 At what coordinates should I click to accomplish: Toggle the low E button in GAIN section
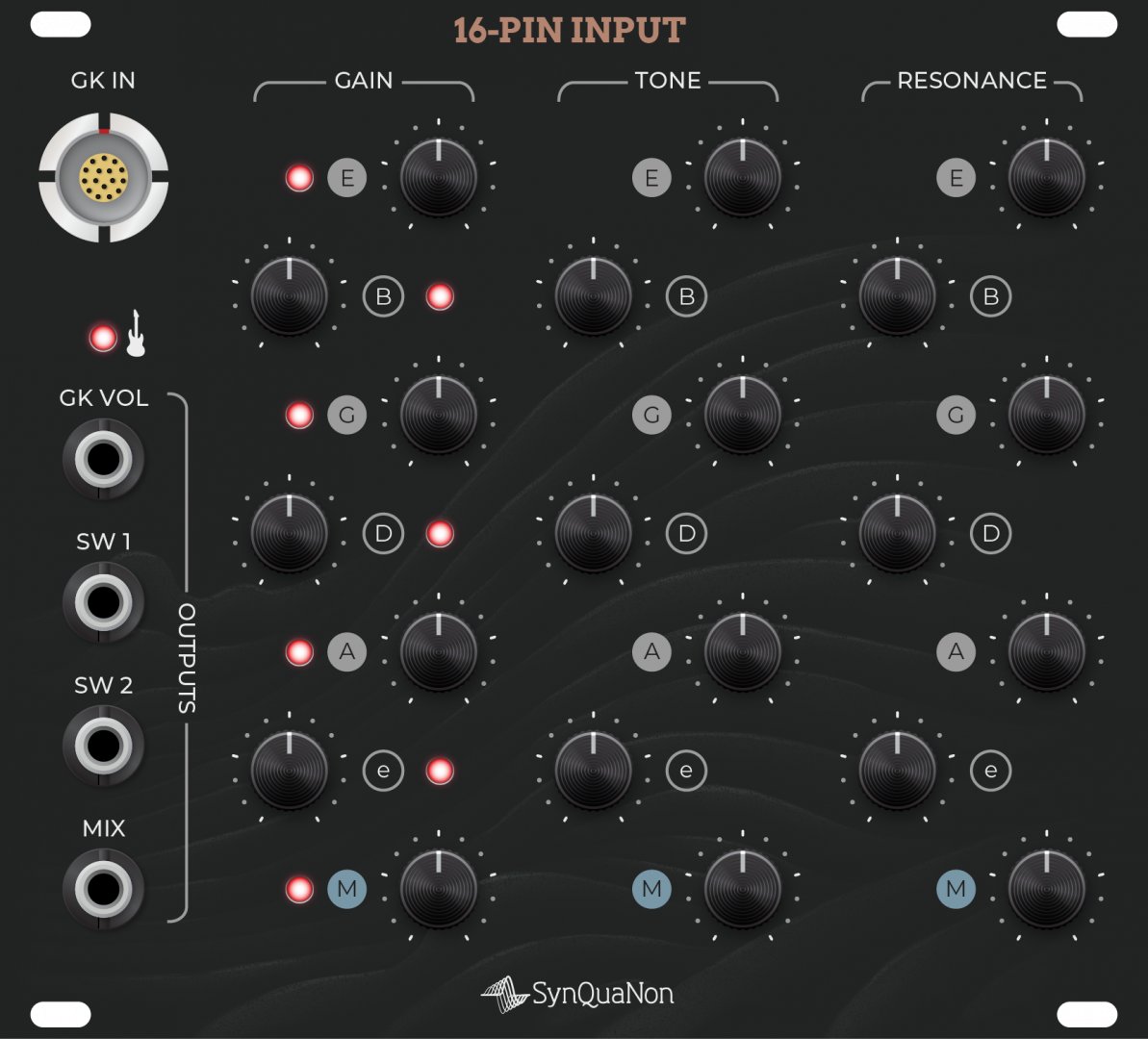click(x=347, y=178)
